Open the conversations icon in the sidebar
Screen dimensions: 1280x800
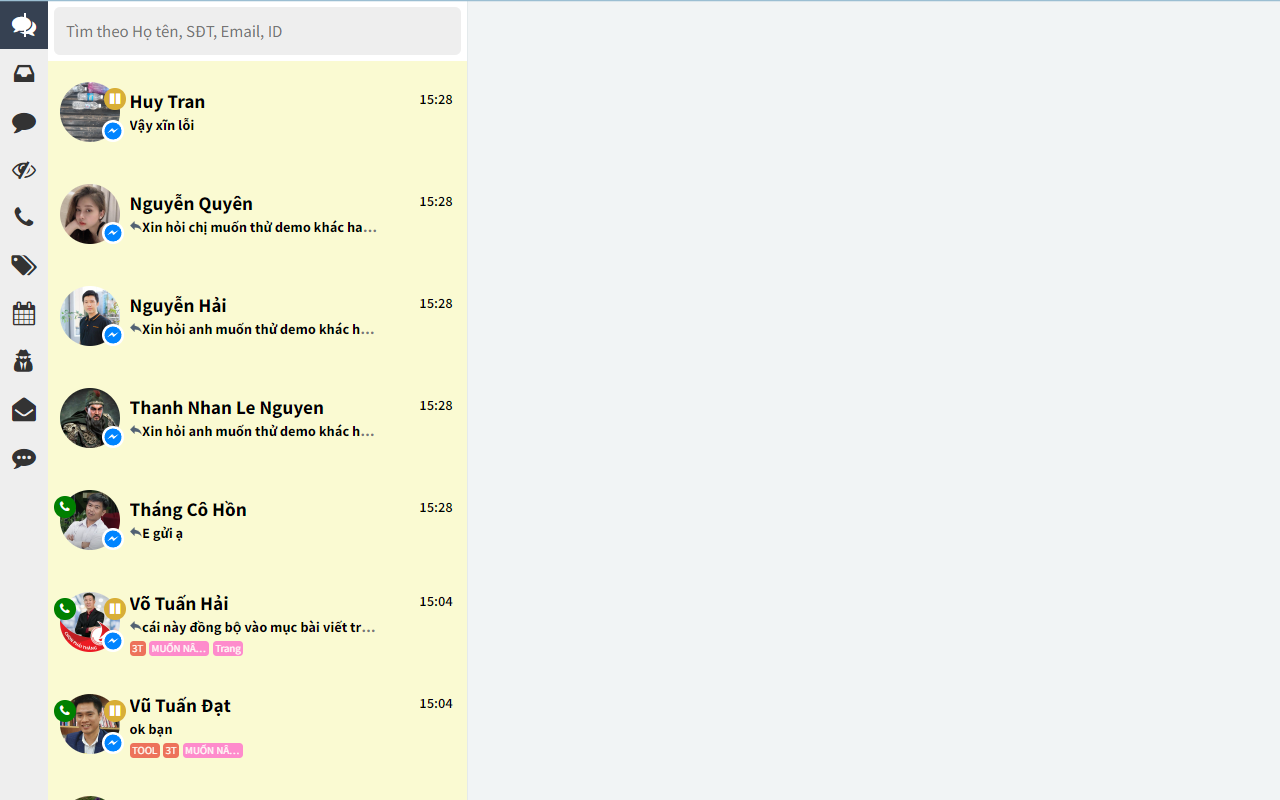[24, 25]
